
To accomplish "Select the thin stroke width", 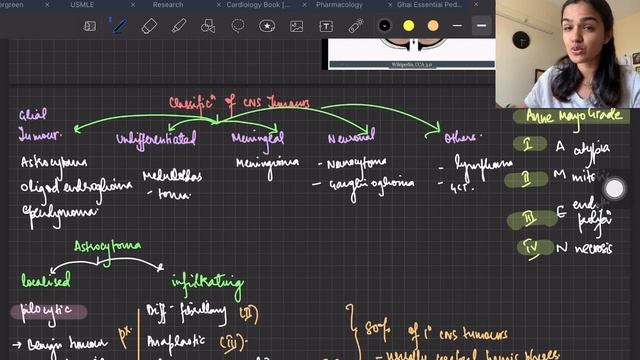I will 457,26.
